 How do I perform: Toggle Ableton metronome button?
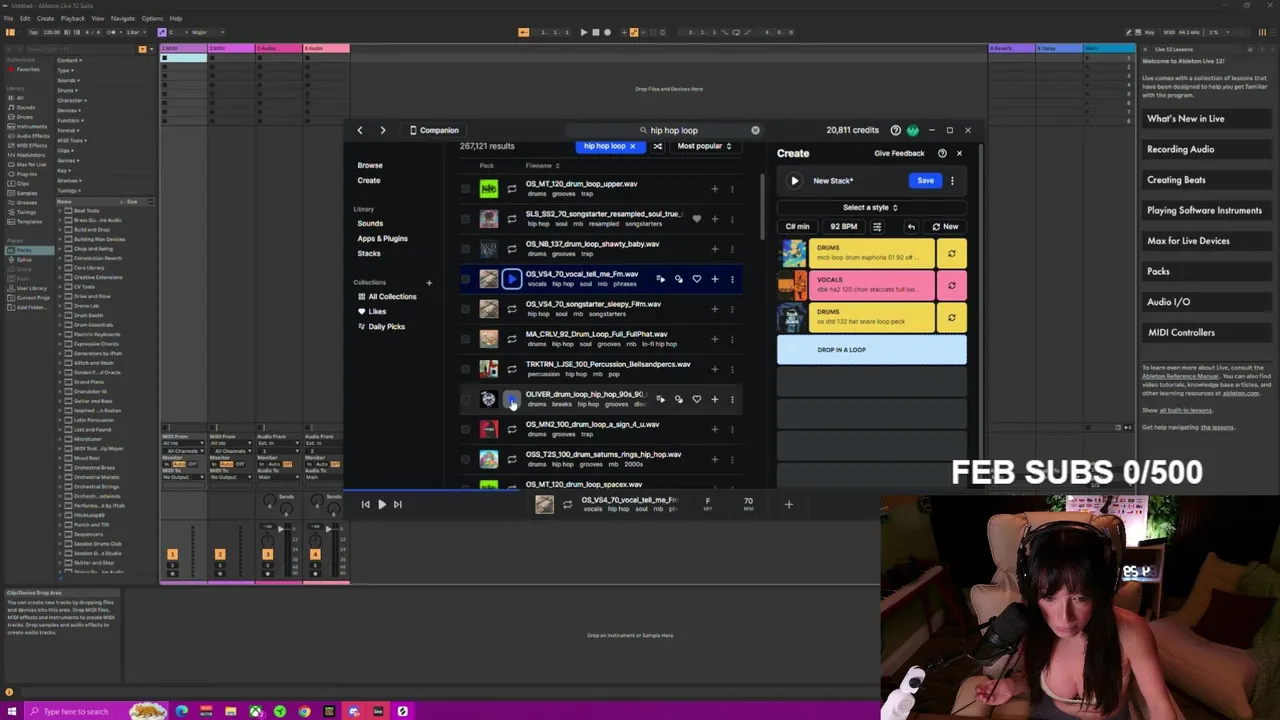[x=111, y=32]
